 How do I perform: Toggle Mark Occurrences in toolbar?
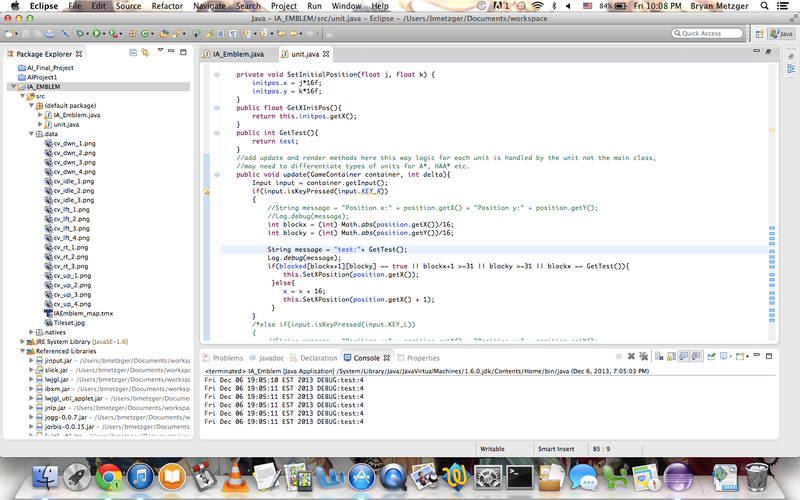208,34
